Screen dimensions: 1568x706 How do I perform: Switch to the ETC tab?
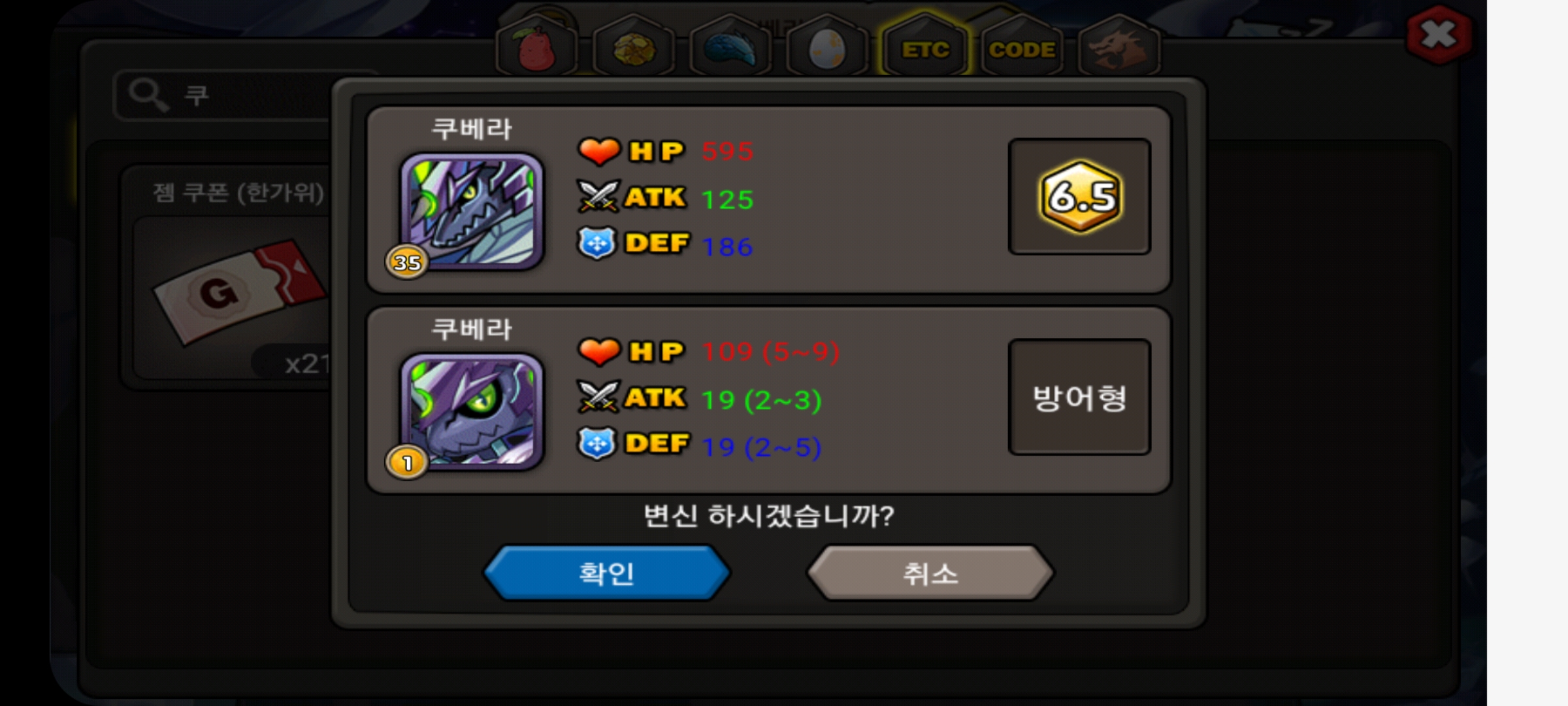point(924,48)
